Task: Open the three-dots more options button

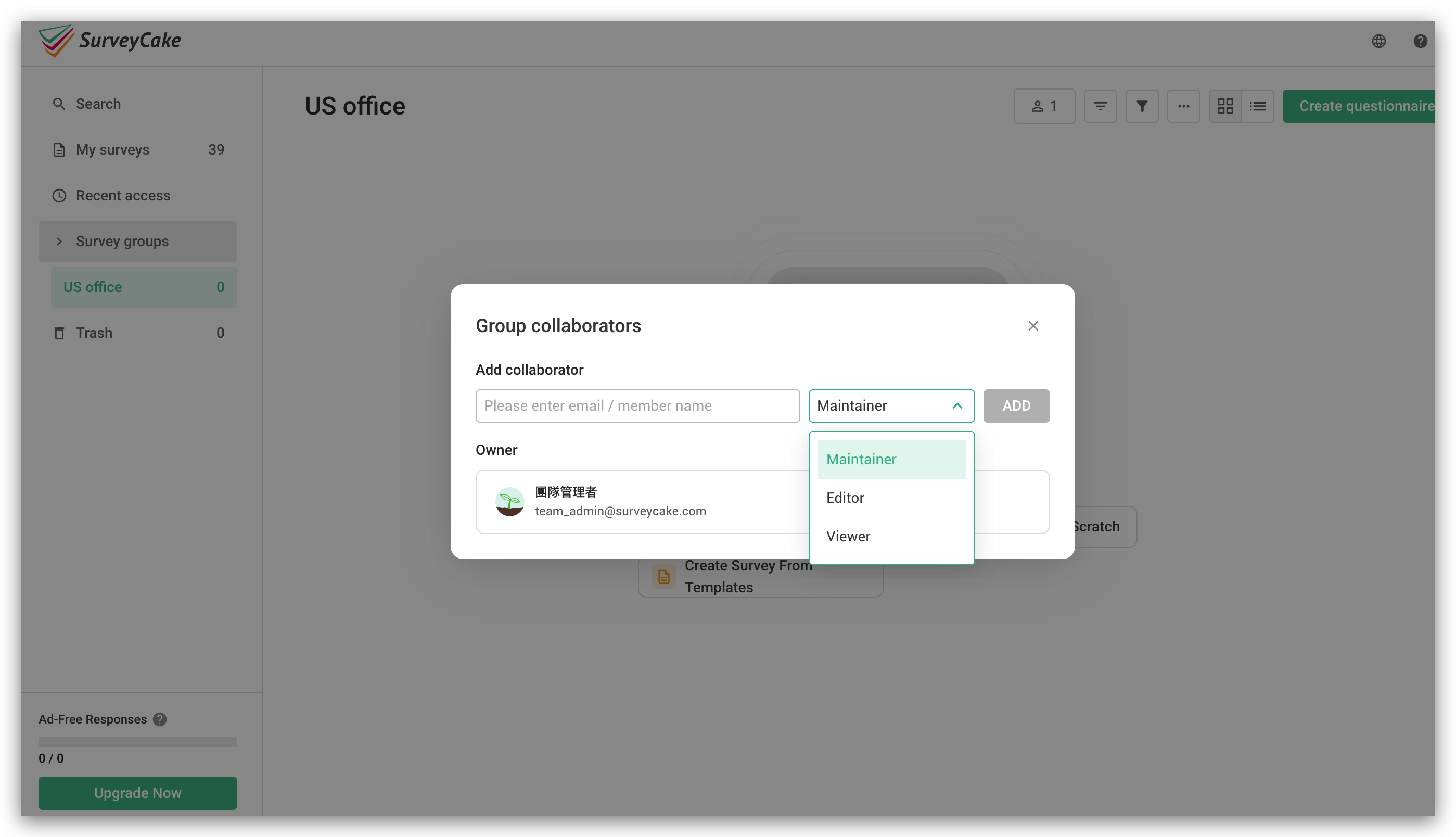Action: click(x=1184, y=106)
